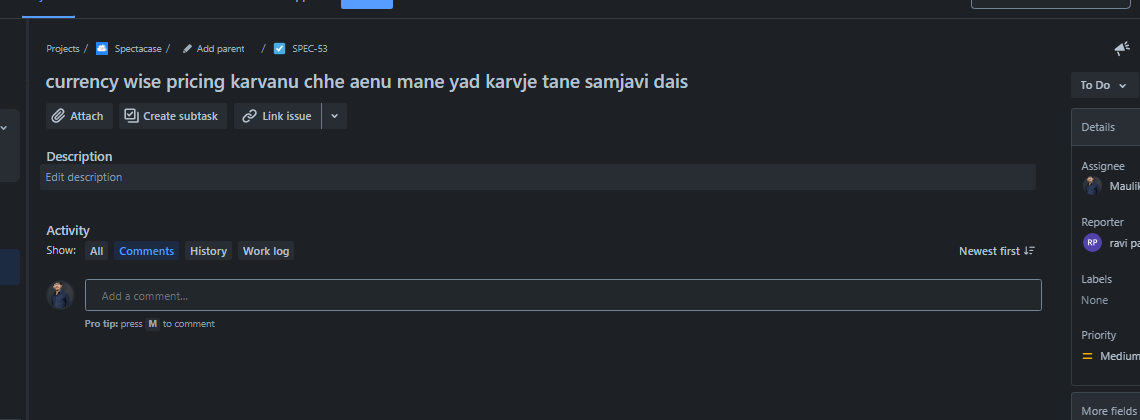Click the paperclip Attach icon
This screenshot has height=420, width=1140.
coord(59,116)
